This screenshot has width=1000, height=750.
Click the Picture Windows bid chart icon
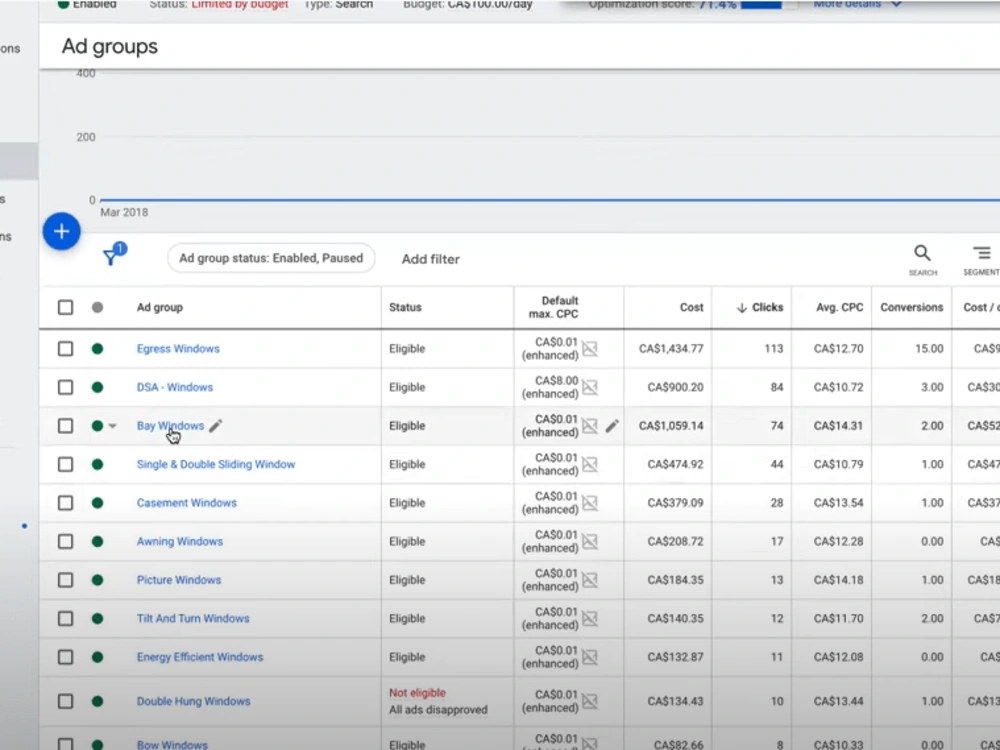pyautogui.click(x=590, y=580)
